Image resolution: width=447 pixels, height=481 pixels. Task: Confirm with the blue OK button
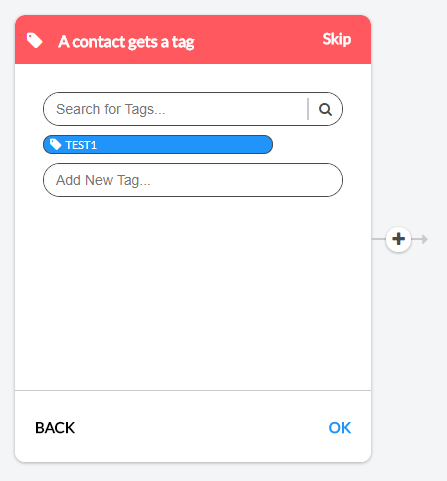click(x=340, y=428)
